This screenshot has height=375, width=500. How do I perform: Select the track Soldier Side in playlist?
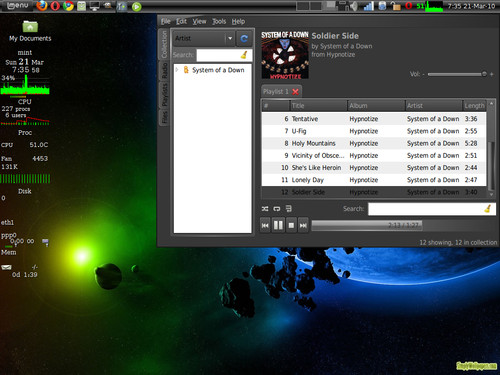pyautogui.click(x=374, y=192)
